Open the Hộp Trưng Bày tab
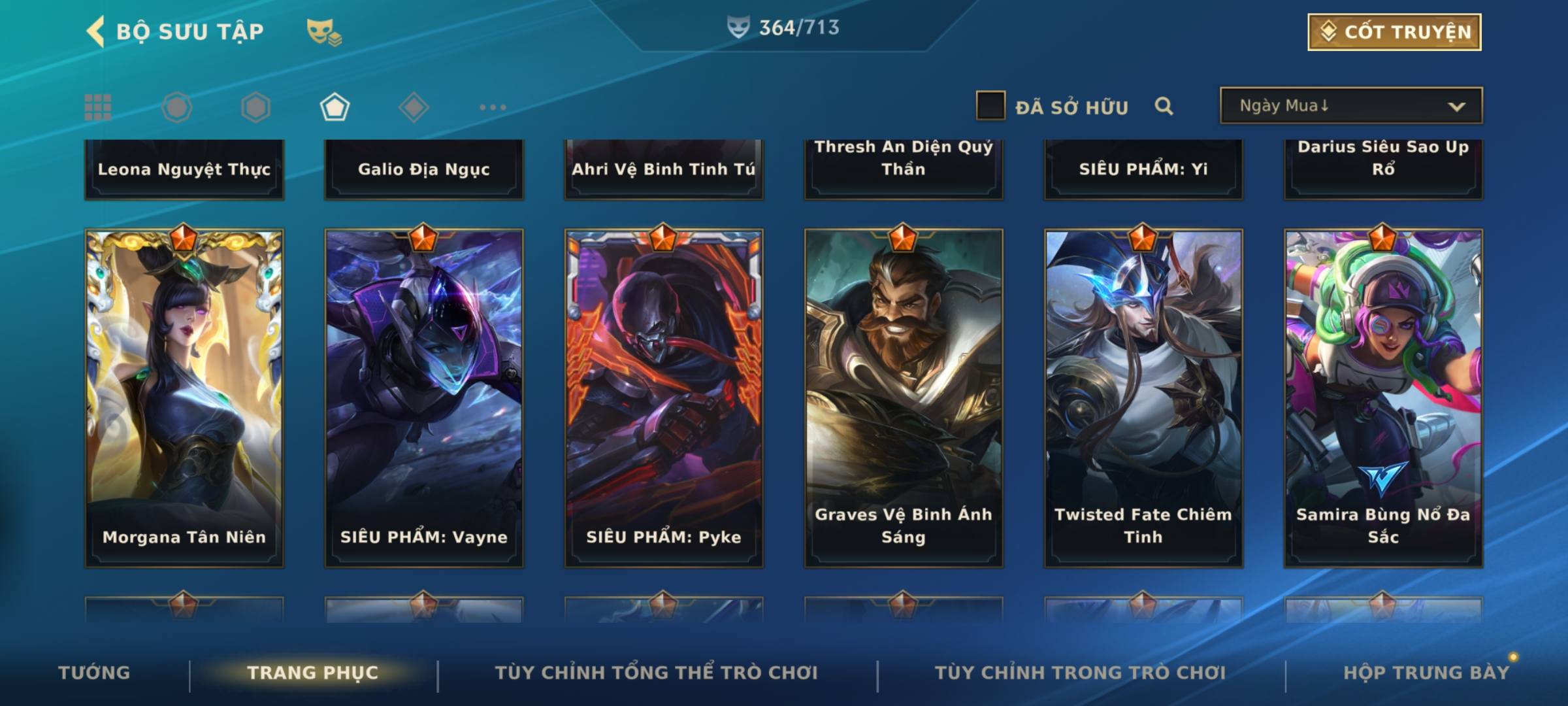Image resolution: width=1568 pixels, height=706 pixels. 1426,672
